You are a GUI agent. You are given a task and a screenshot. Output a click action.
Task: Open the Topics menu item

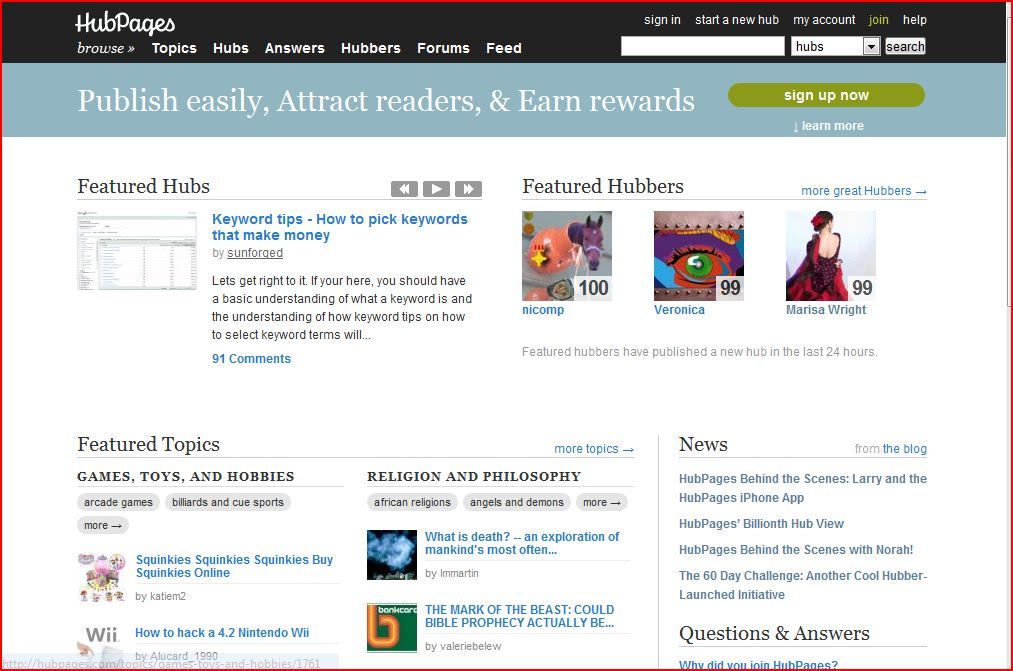[174, 48]
